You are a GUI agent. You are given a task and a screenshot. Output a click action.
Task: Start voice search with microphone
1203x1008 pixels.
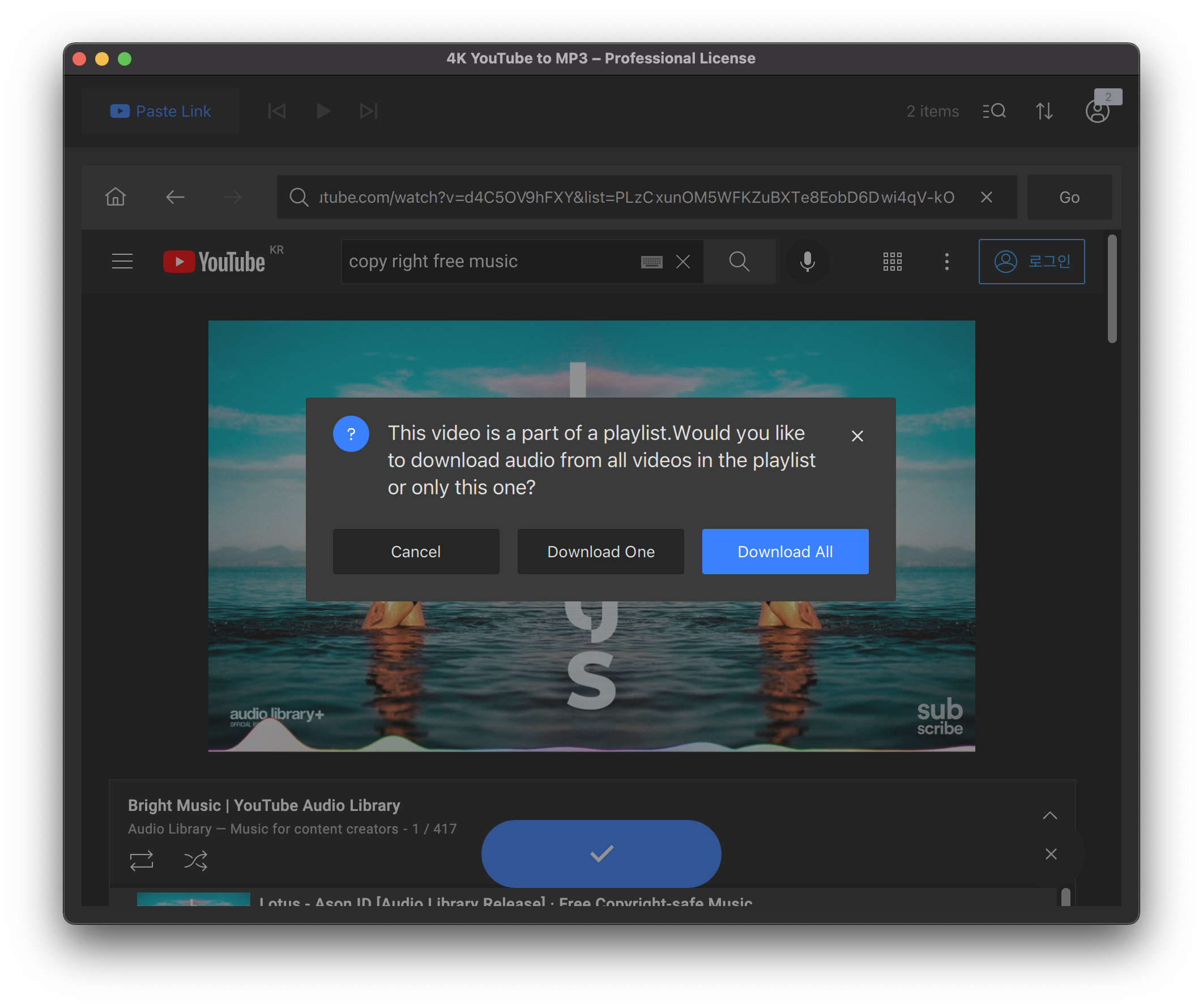pyautogui.click(x=807, y=261)
